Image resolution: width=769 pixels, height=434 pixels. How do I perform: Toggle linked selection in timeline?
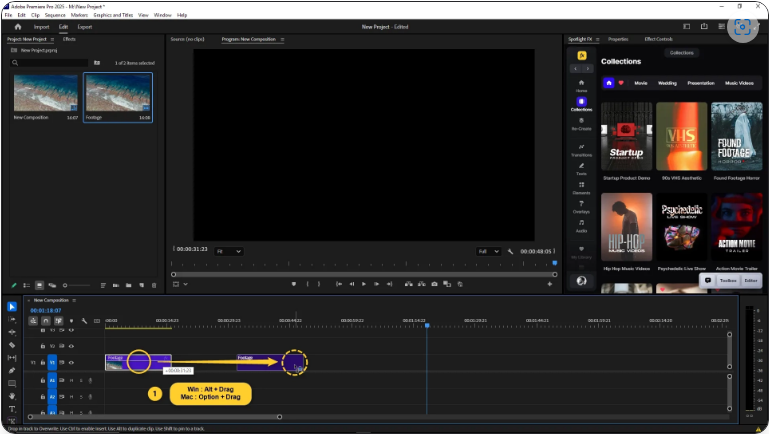pyautogui.click(x=58, y=321)
